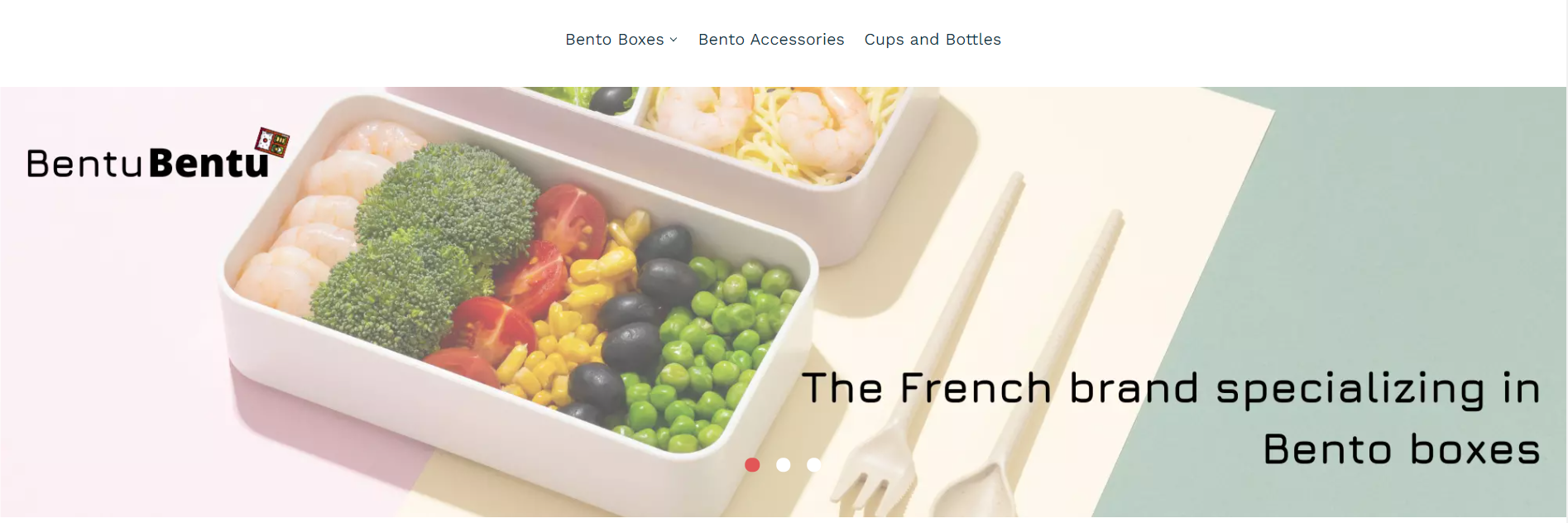Viewport: 1568px width, 523px height.
Task: Click the bold 'Bentu' part of the logo
Action: (209, 163)
